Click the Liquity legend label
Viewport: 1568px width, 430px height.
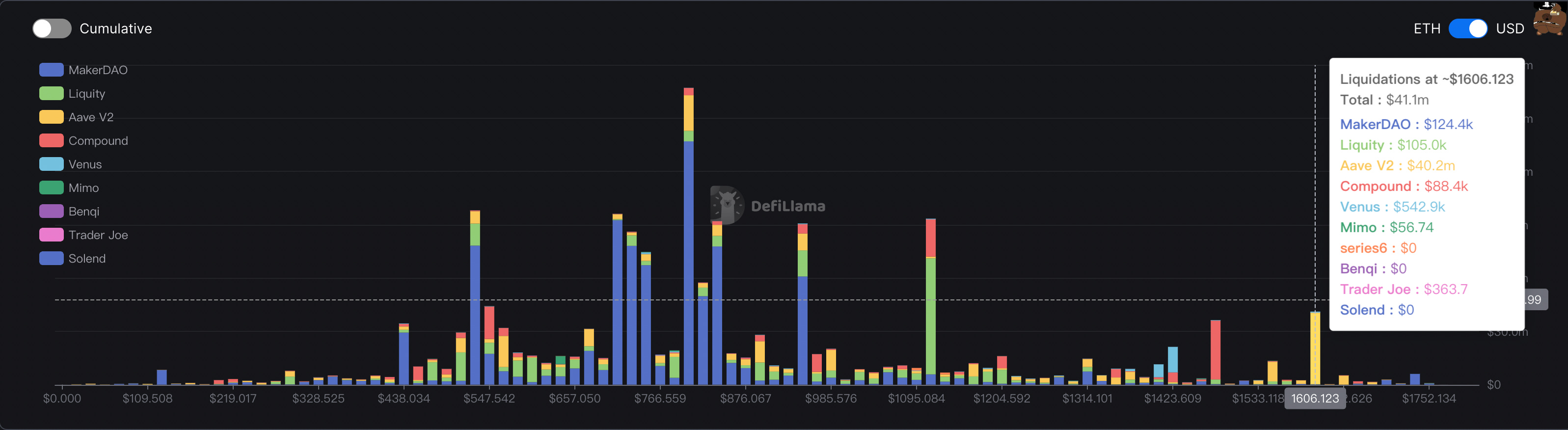[x=87, y=94]
